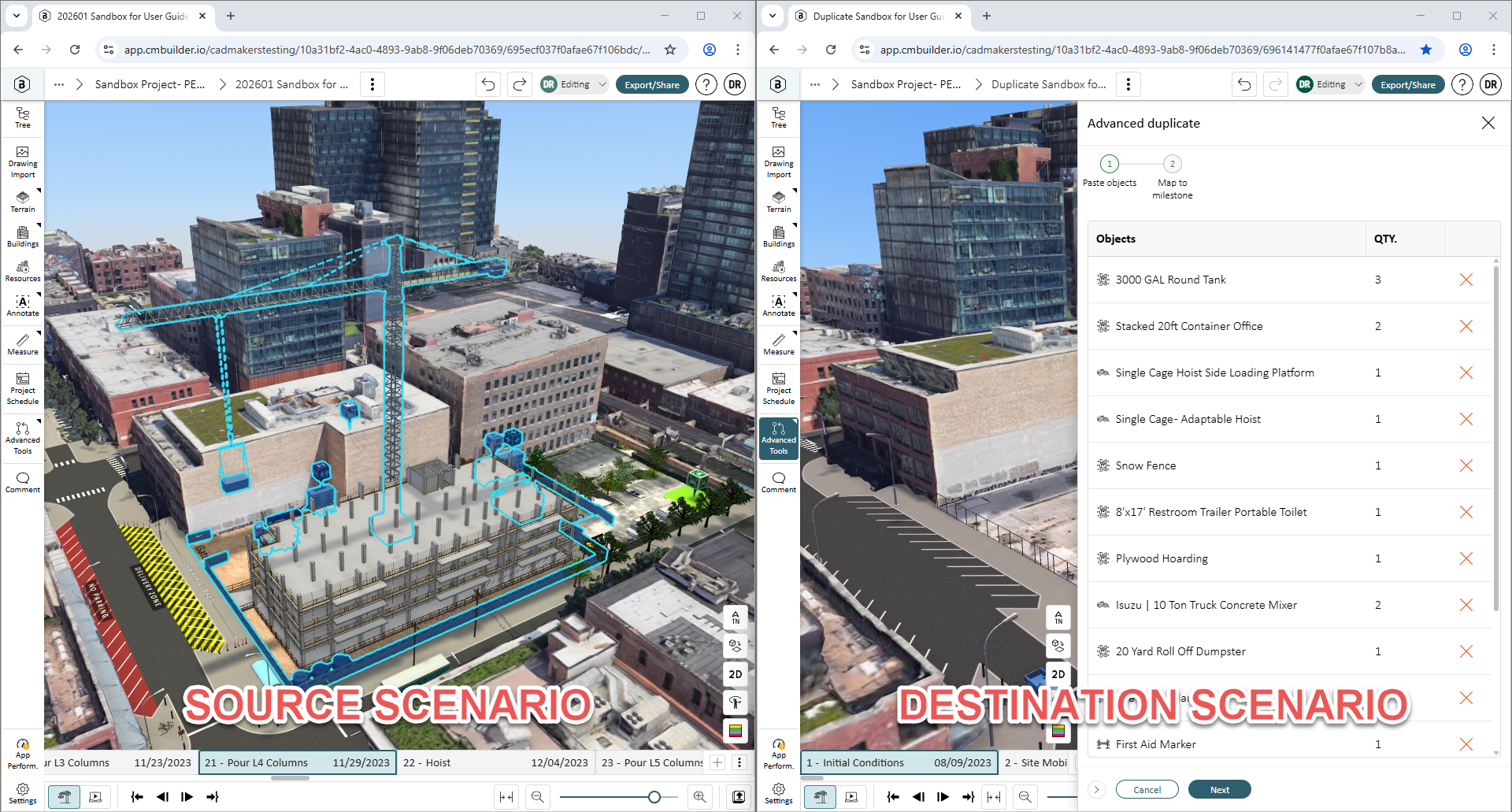Open Advanced Tools in left window

pyautogui.click(x=23, y=438)
